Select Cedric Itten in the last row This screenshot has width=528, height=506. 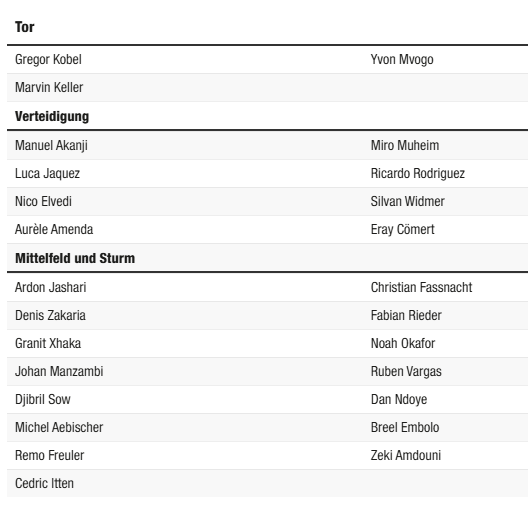tap(44, 483)
